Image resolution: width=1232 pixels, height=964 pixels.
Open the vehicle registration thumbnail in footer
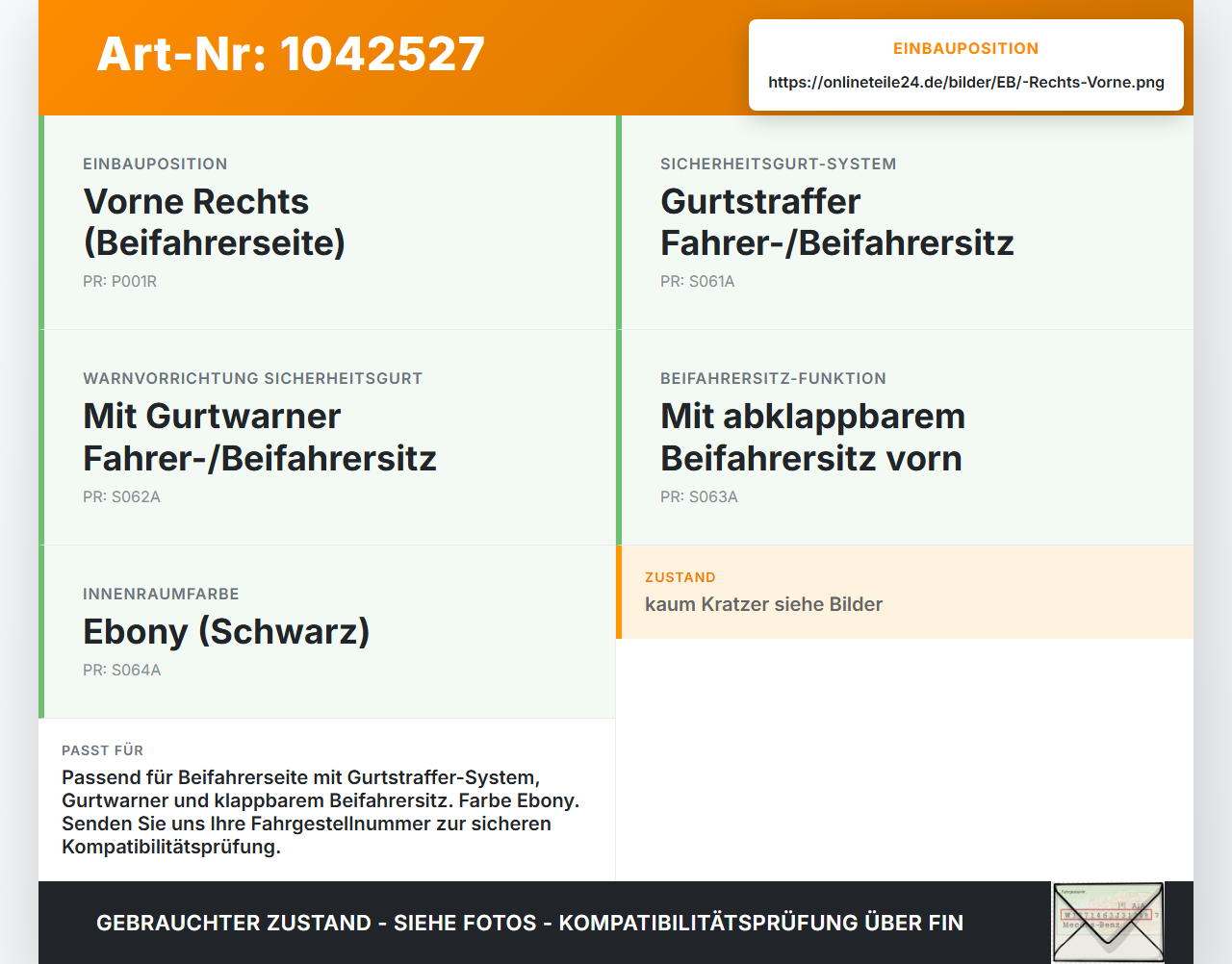click(x=1107, y=923)
